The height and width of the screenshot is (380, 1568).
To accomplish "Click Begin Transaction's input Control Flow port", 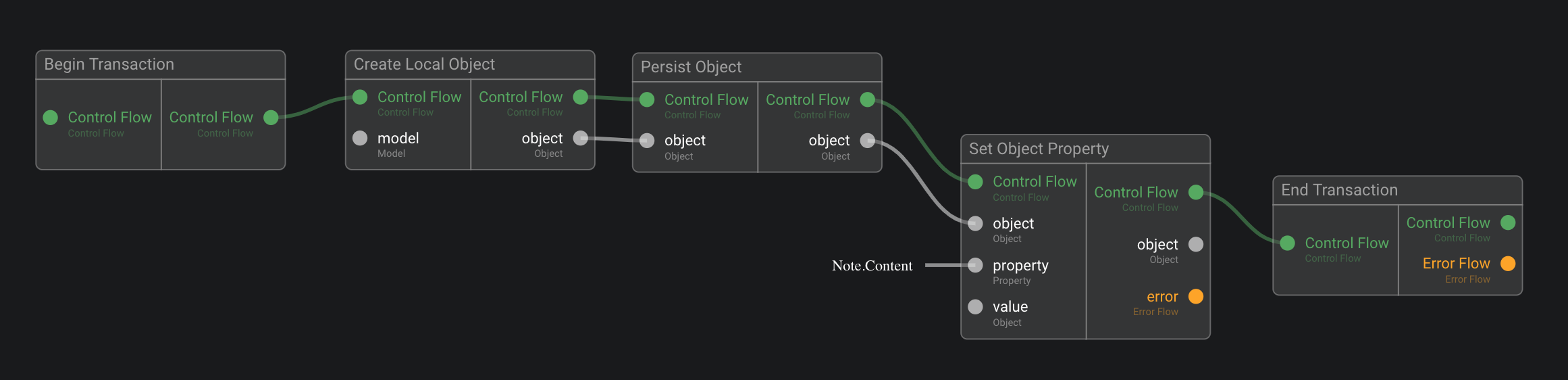I will 51,118.
